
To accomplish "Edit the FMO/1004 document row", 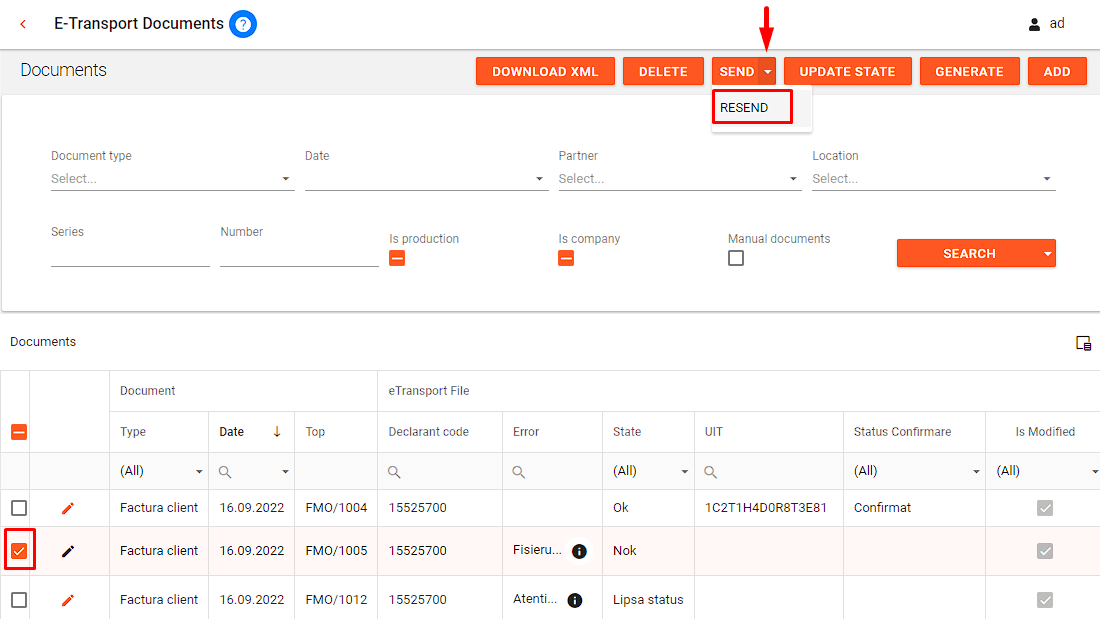I will [x=68, y=508].
